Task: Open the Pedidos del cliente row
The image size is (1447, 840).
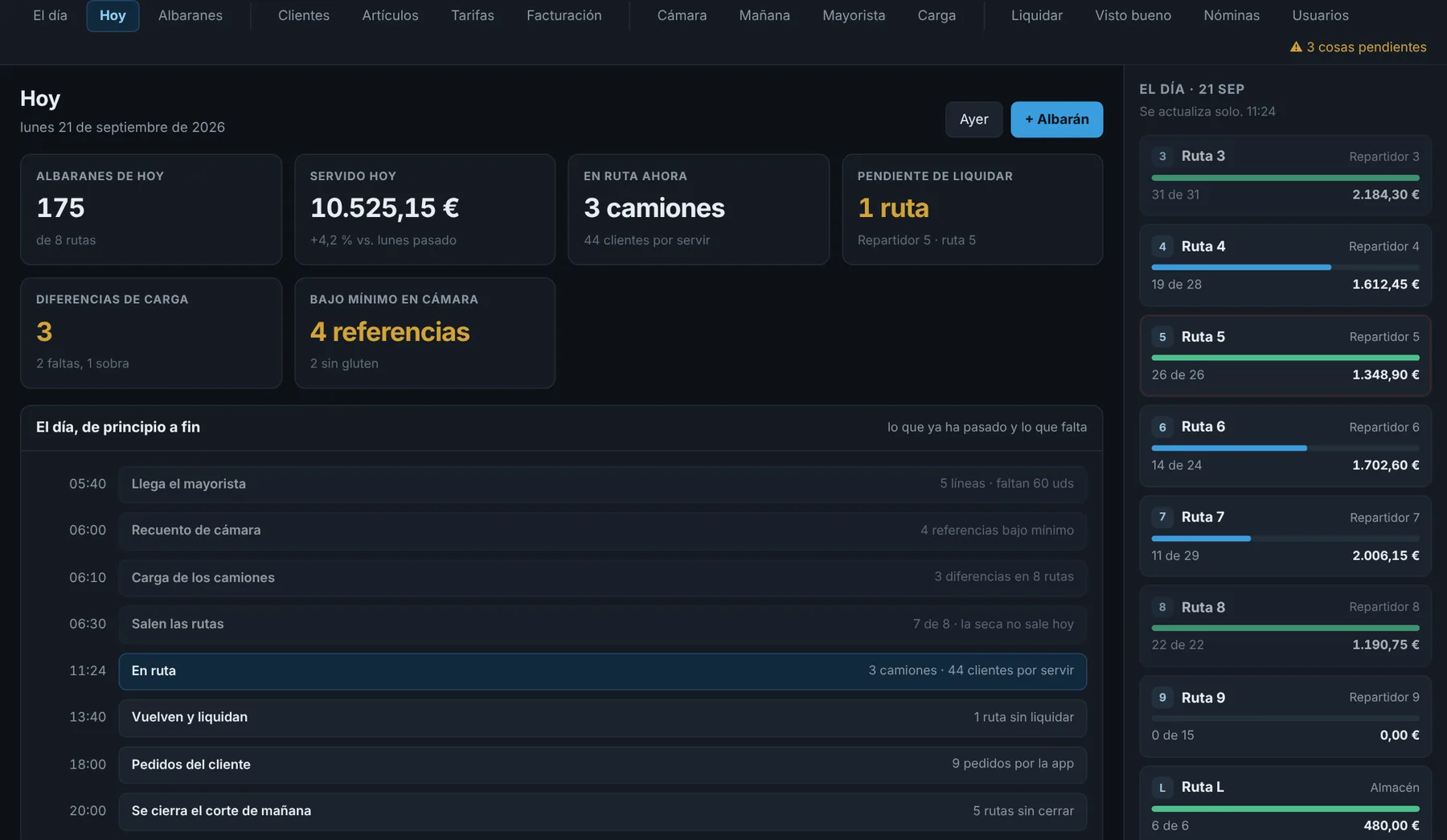Action: (602, 764)
